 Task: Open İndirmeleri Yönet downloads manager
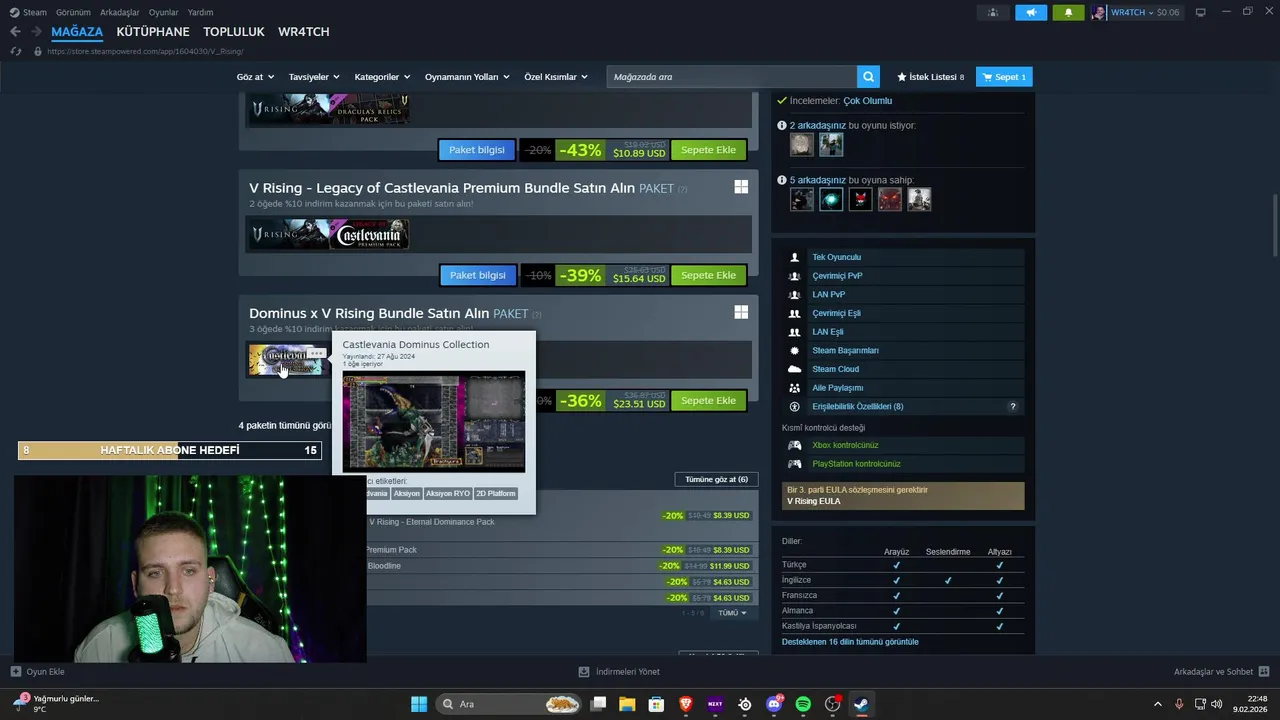click(x=619, y=672)
